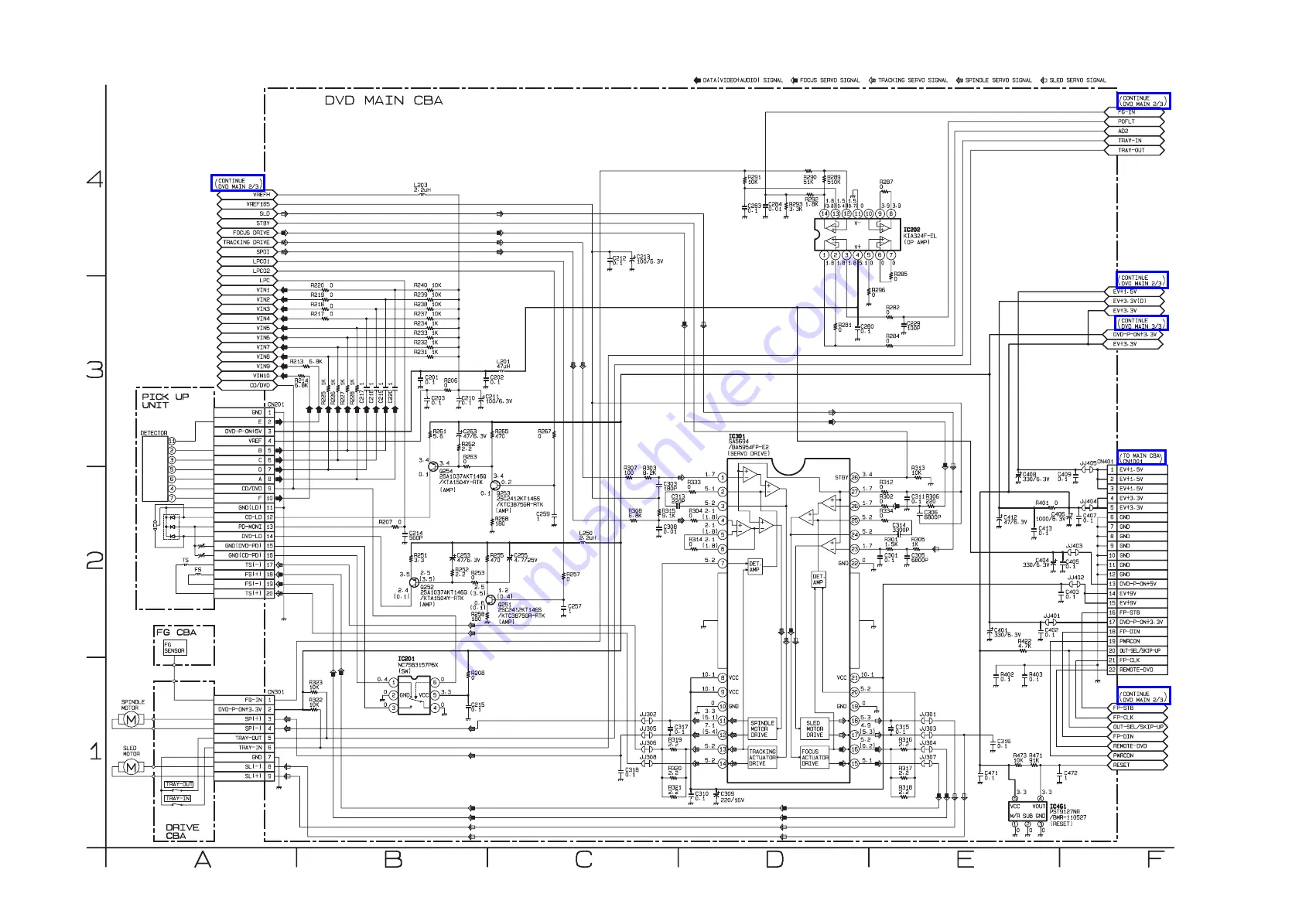Click the TRACKING DRIVE signal tag
This screenshot has width=1316, height=921.
coord(246,242)
